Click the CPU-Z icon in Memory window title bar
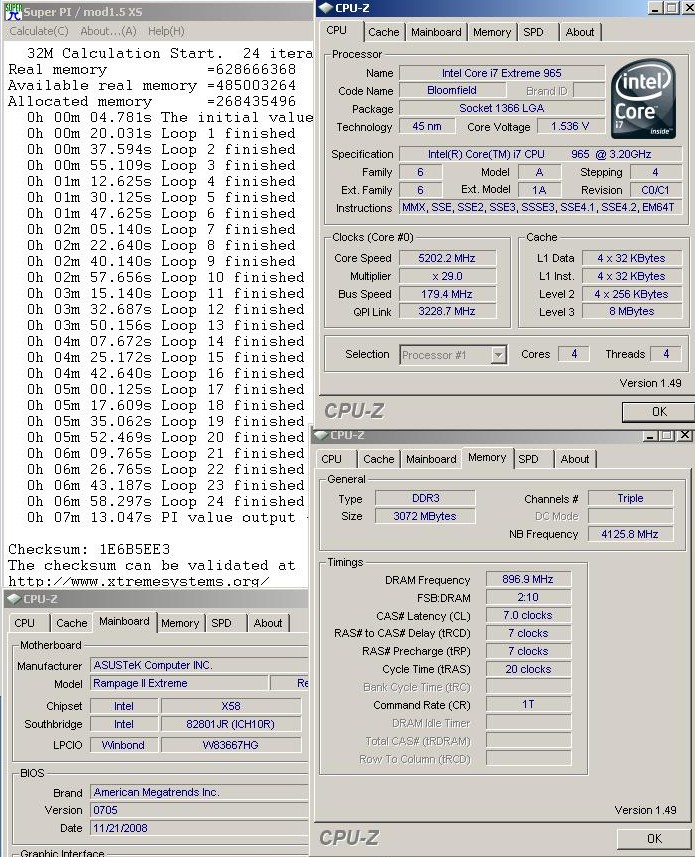The width and height of the screenshot is (695, 857). pyautogui.click(x=320, y=435)
